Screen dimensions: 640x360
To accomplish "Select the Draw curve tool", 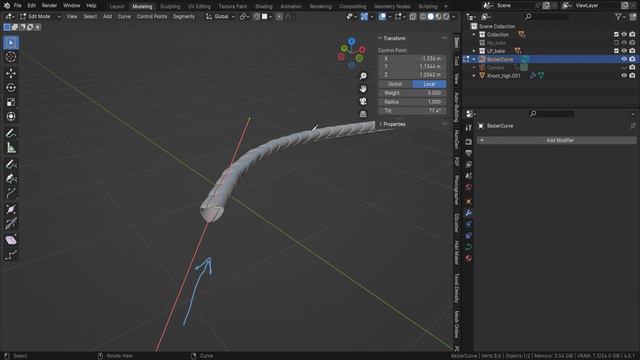I will (x=11, y=164).
